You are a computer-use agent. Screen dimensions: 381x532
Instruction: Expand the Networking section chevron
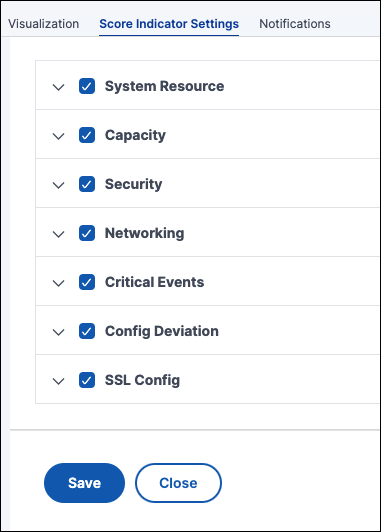pos(59,234)
